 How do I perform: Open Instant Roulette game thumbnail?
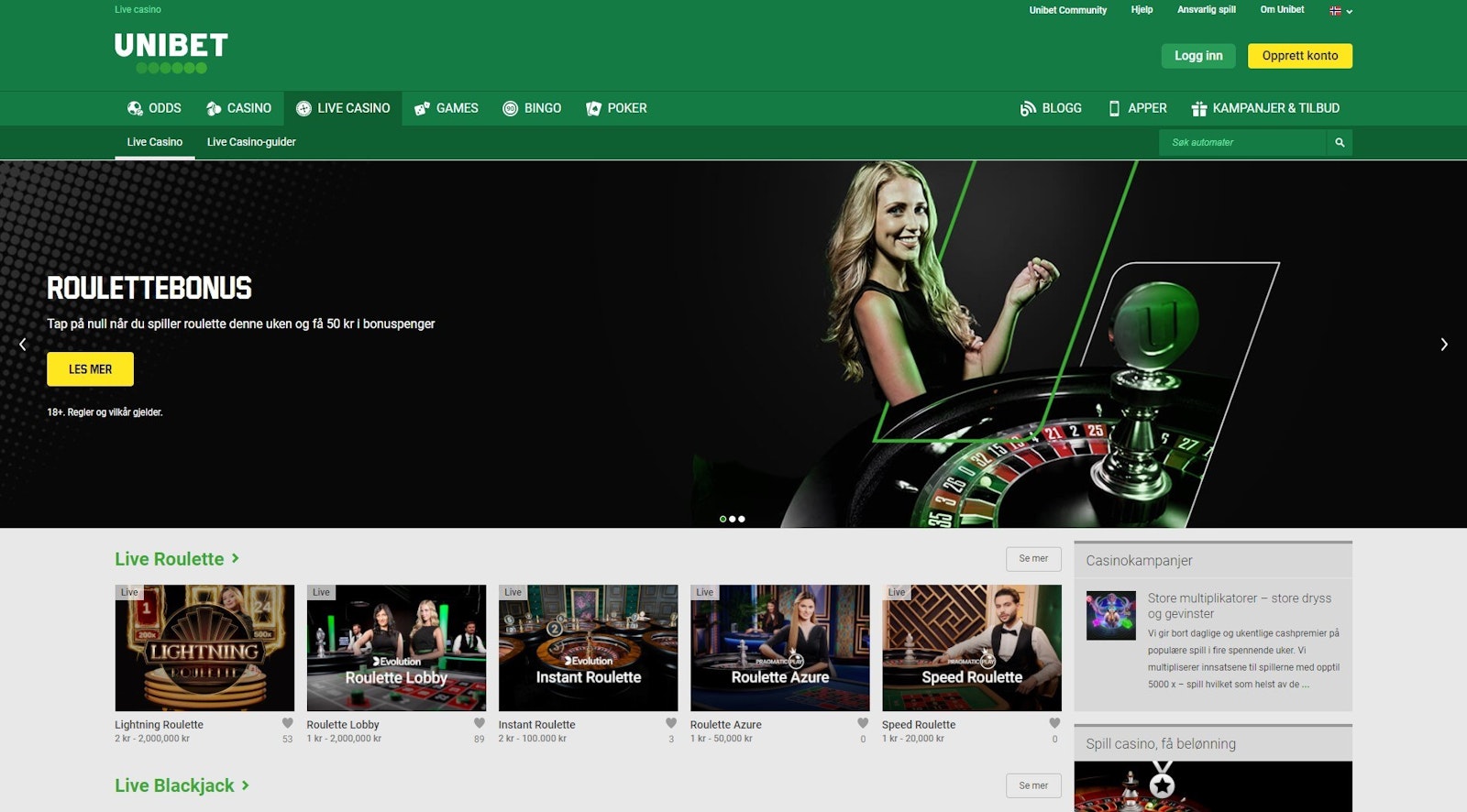coord(589,648)
